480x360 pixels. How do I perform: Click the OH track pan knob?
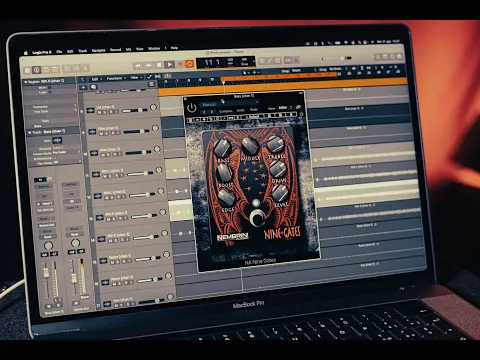[x=153, y=107]
